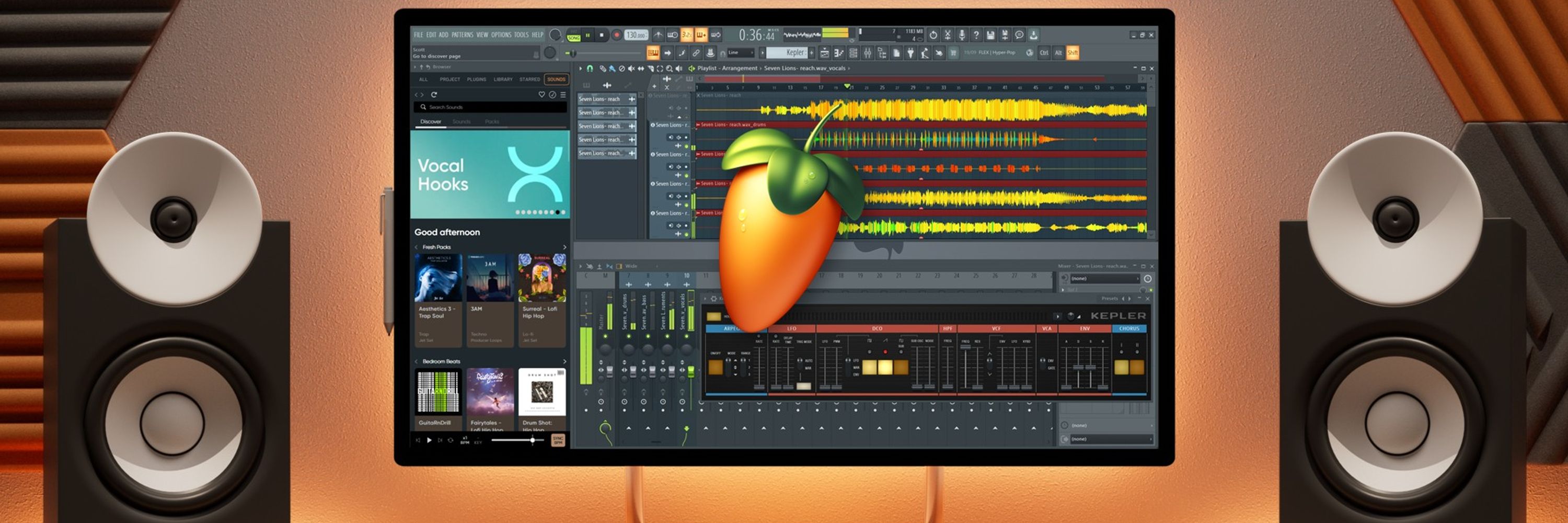Screen dimensions: 1568x523
Task: Click the preview volume slider in browser footer
Action: 517,440
